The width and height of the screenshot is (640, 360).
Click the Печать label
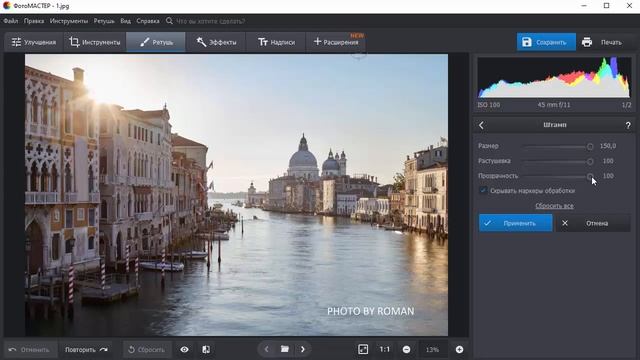pos(611,42)
